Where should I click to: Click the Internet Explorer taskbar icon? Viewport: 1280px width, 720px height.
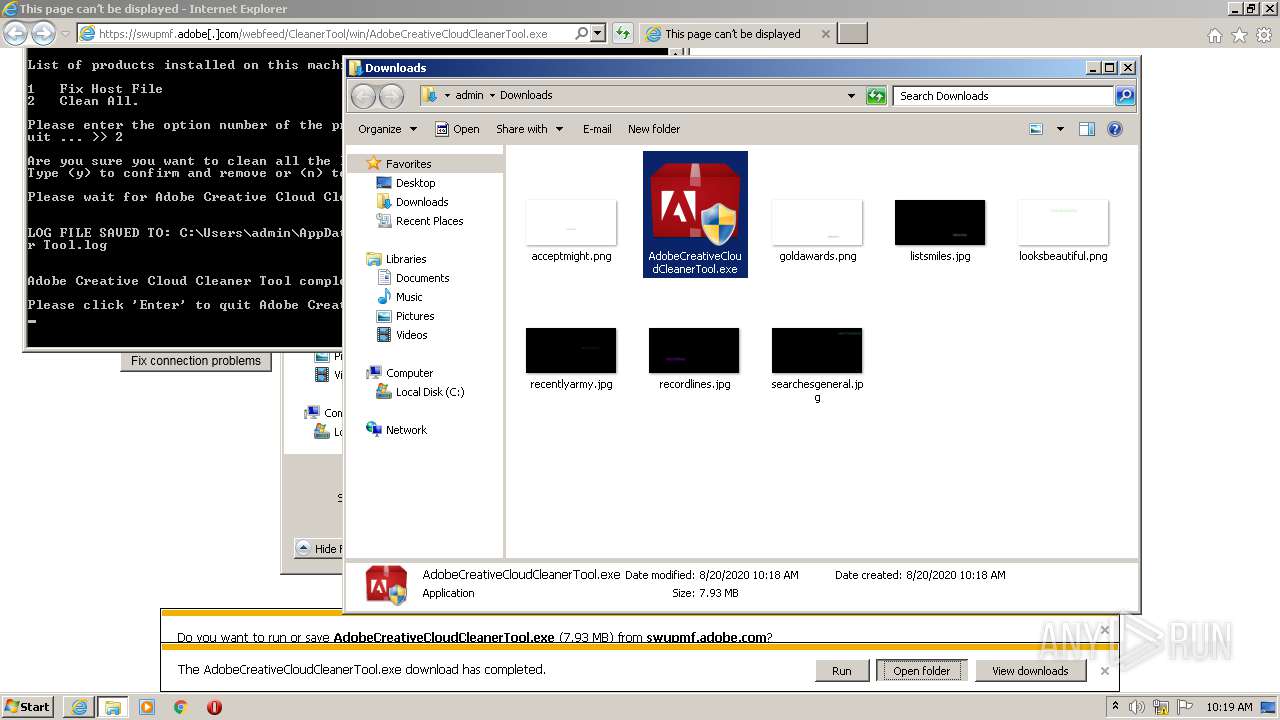coord(78,707)
